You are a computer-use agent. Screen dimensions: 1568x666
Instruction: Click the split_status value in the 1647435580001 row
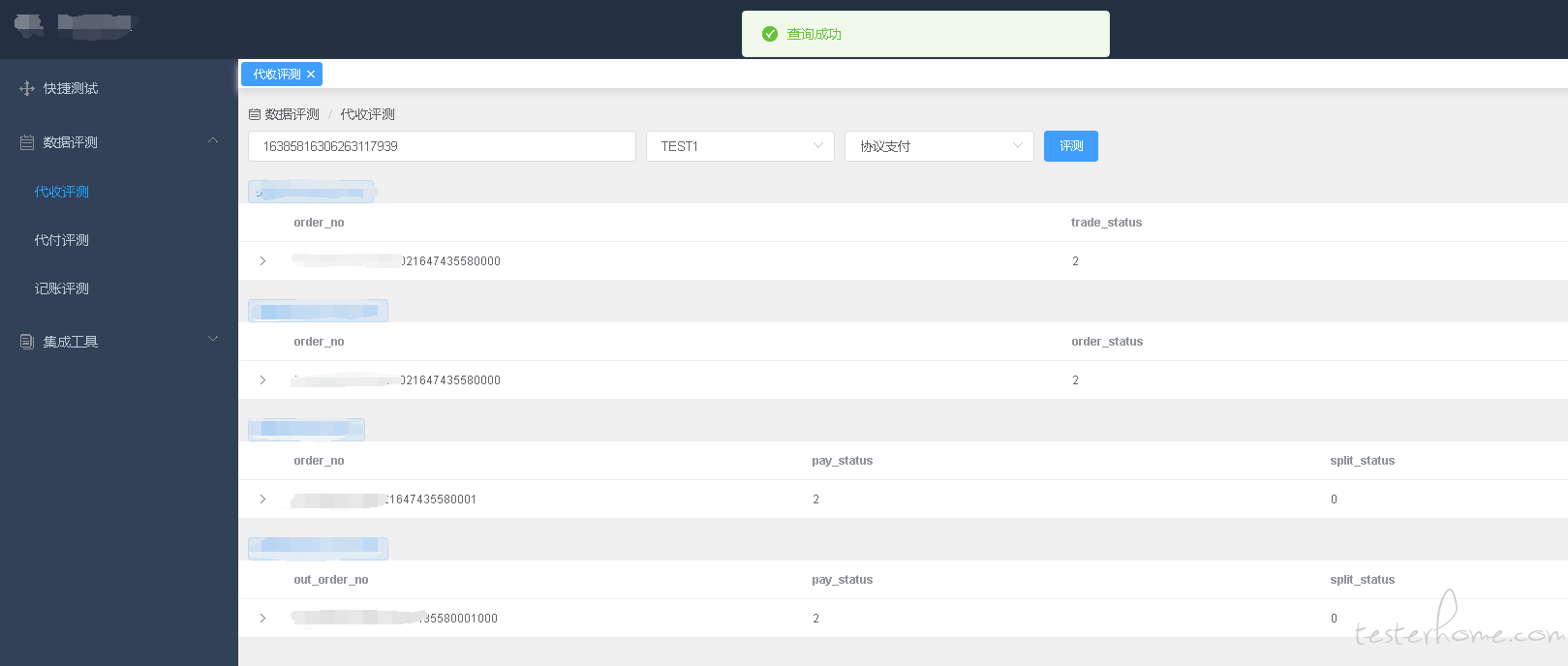(x=1334, y=499)
